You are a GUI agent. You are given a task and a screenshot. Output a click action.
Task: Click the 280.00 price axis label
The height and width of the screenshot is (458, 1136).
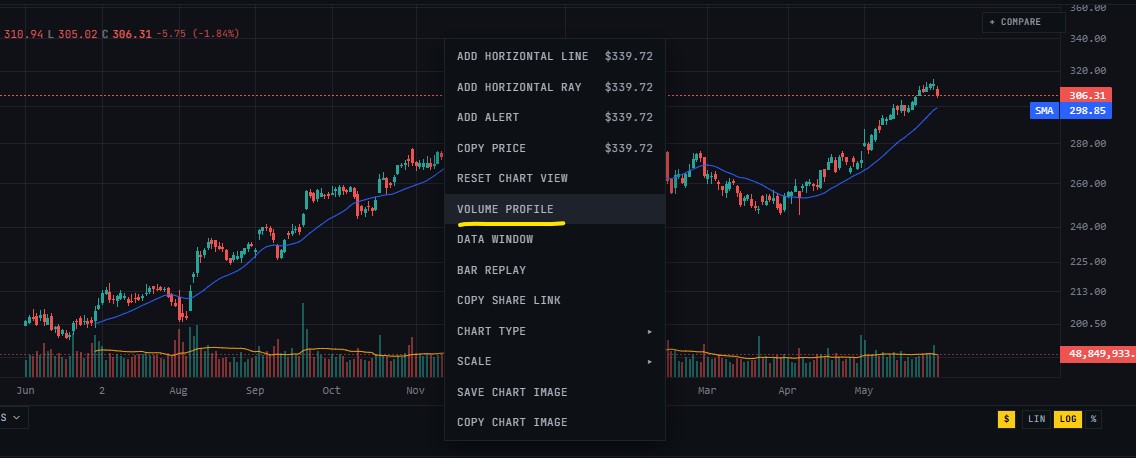coord(1088,143)
